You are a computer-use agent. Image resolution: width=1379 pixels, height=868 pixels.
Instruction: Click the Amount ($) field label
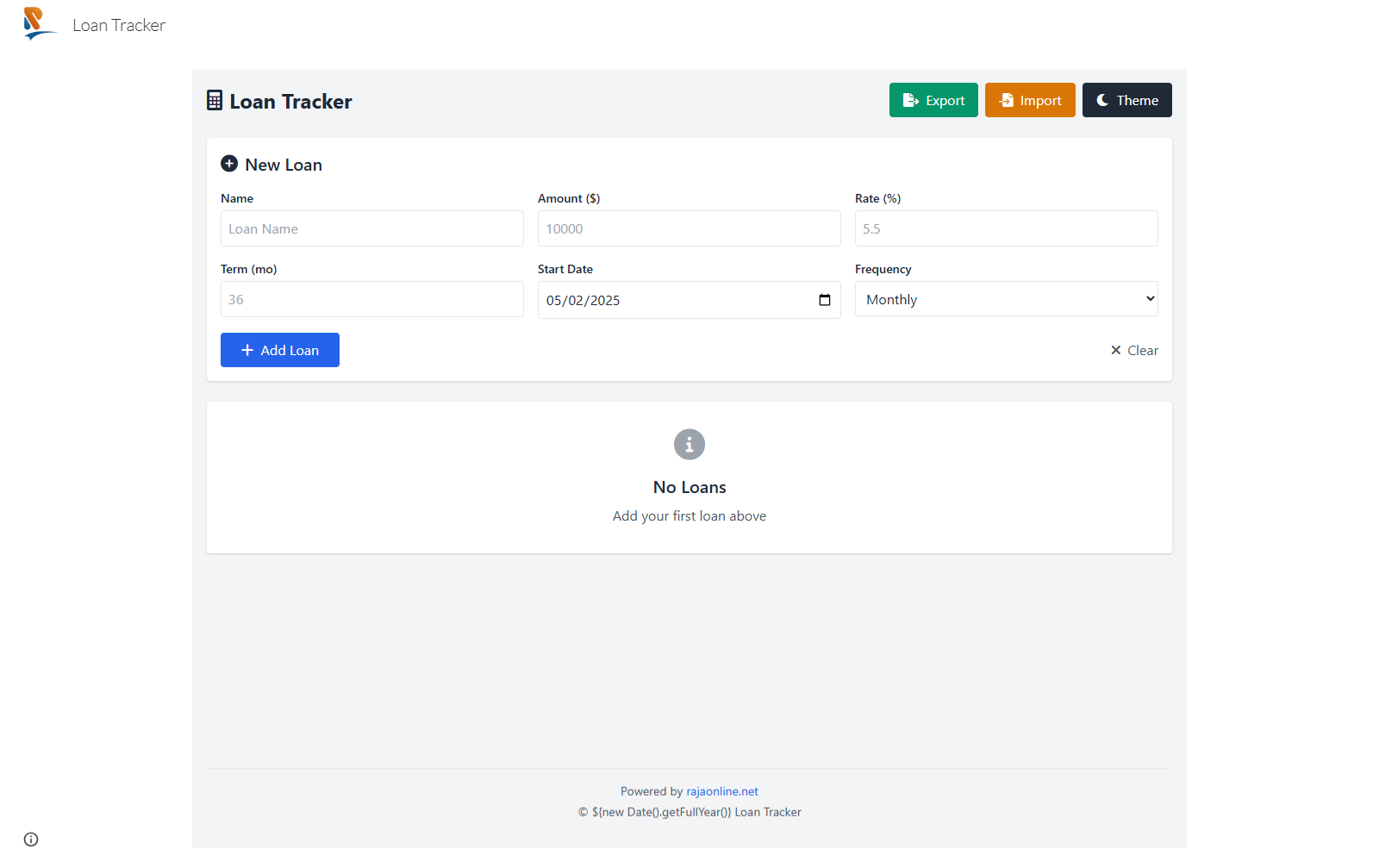569,198
